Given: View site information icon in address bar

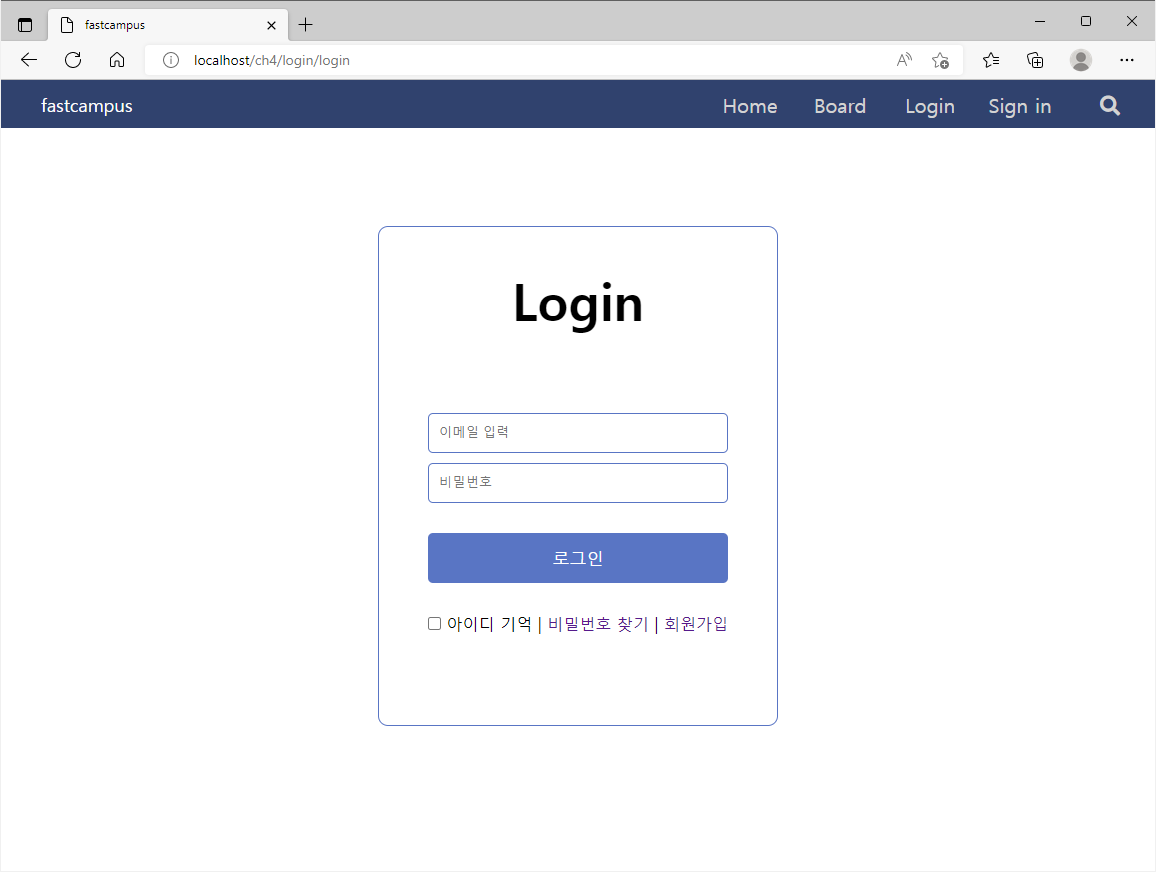Looking at the screenshot, I should [x=170, y=60].
